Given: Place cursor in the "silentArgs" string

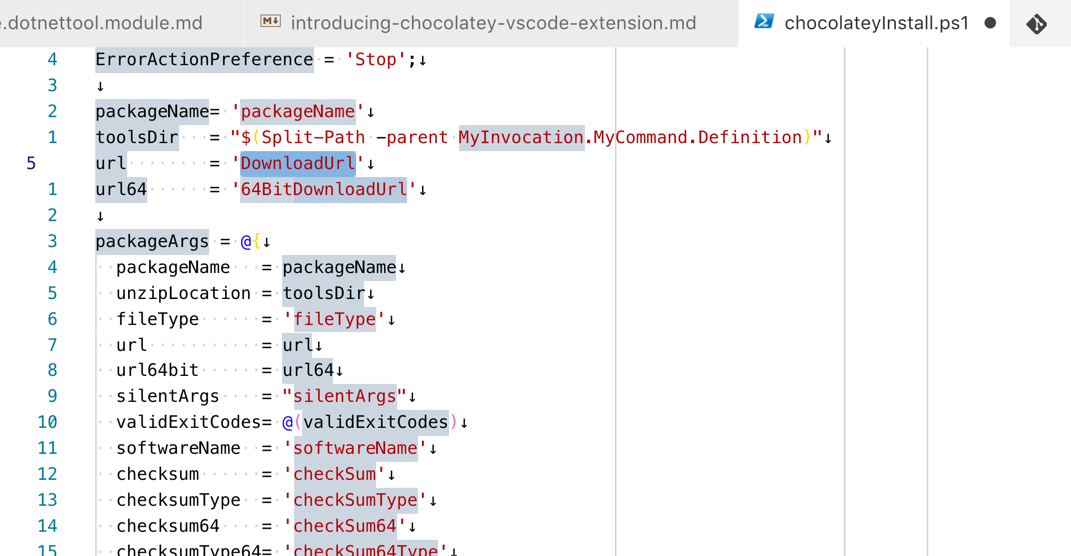Looking at the screenshot, I should click(344, 396).
